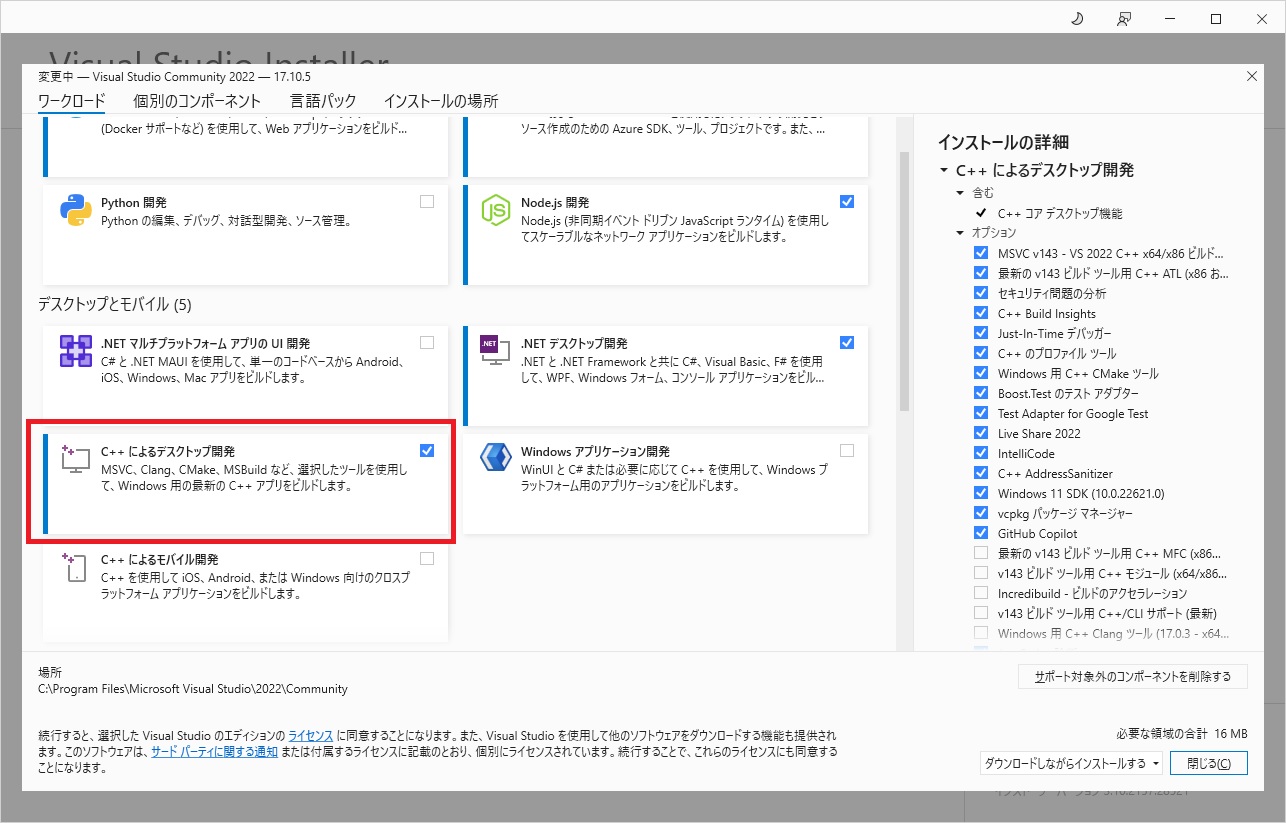The height and width of the screenshot is (823, 1286).
Task: Uncheck the IntelliCode option
Action: (x=980, y=453)
